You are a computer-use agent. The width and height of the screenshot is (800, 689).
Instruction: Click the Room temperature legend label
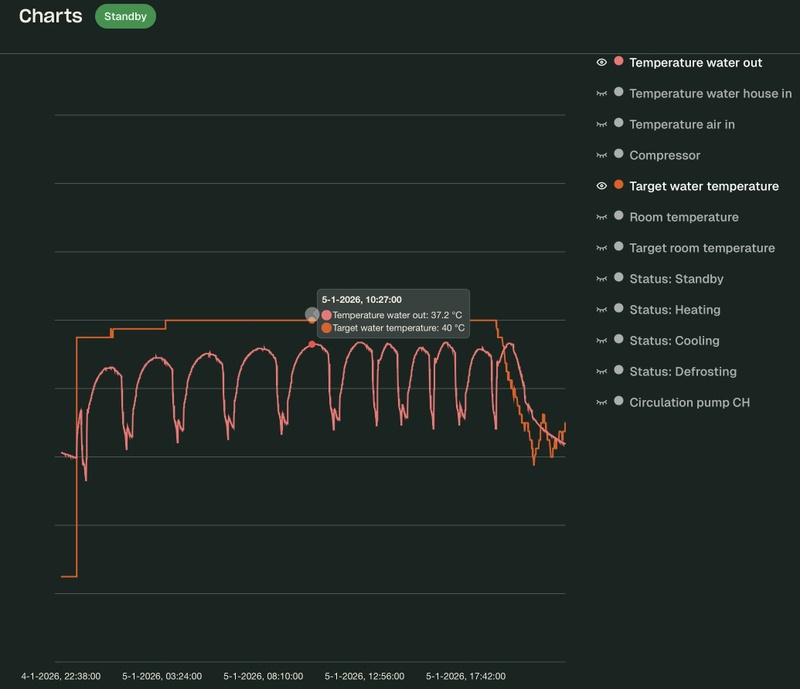[683, 217]
